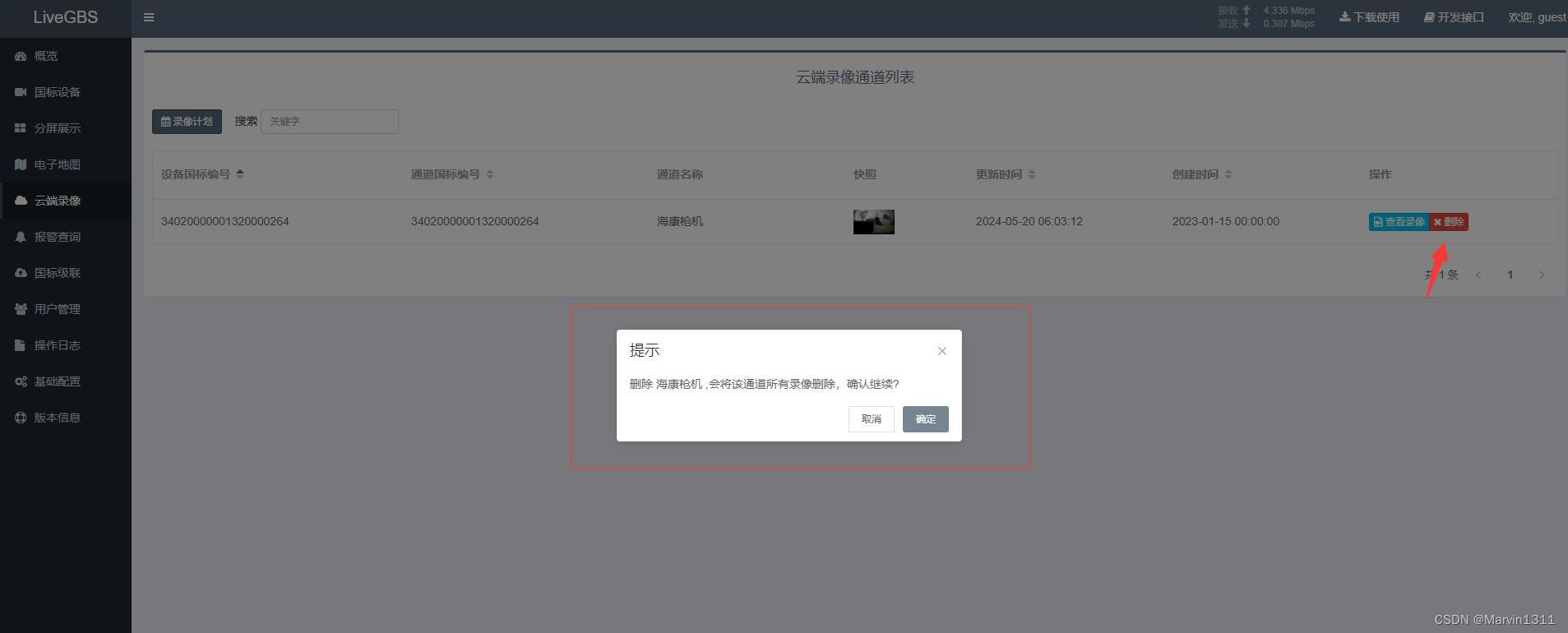
Task: Click the red 删除 button
Action: click(x=1449, y=222)
